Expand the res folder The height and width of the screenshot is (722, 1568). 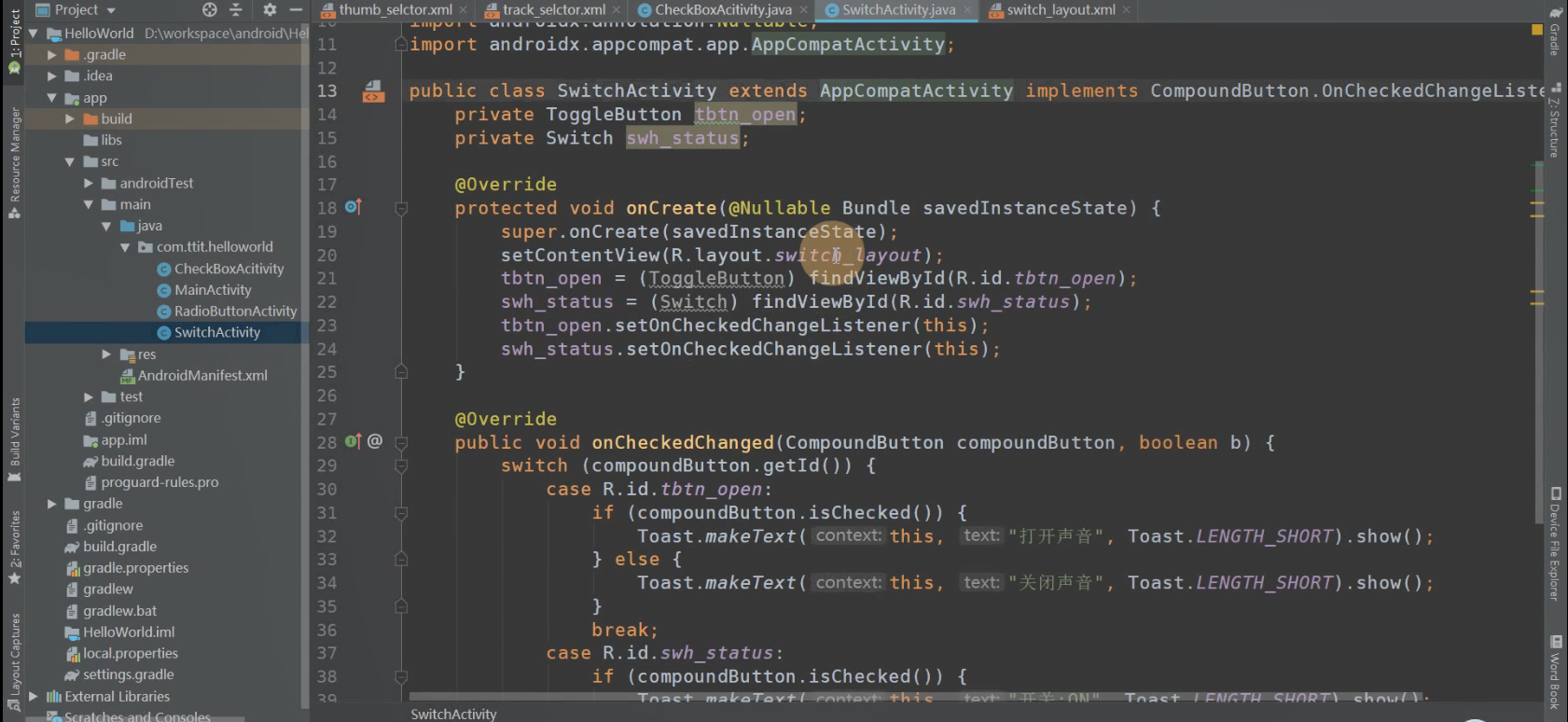point(106,354)
